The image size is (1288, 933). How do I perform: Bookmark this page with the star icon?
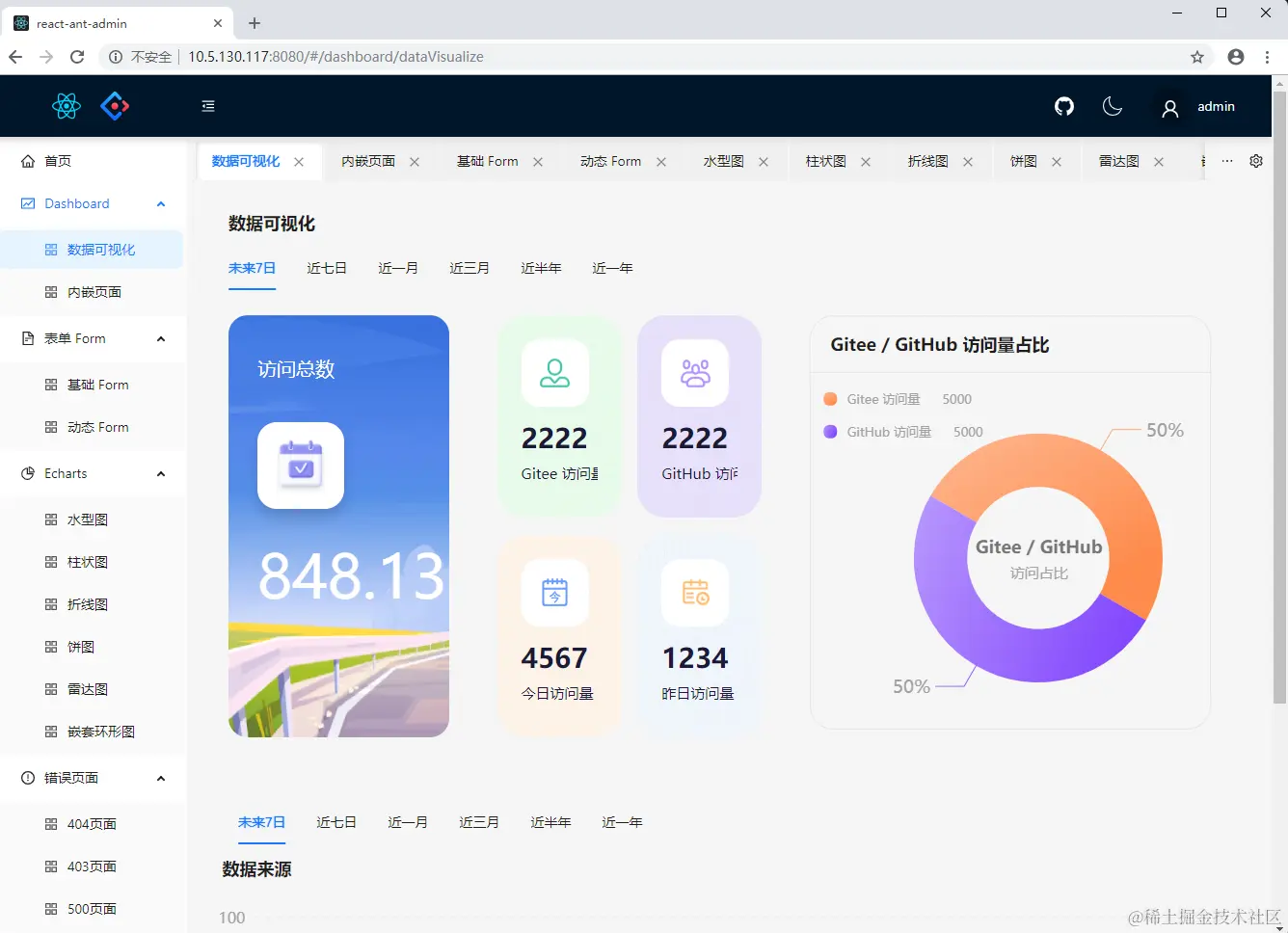(x=1197, y=57)
